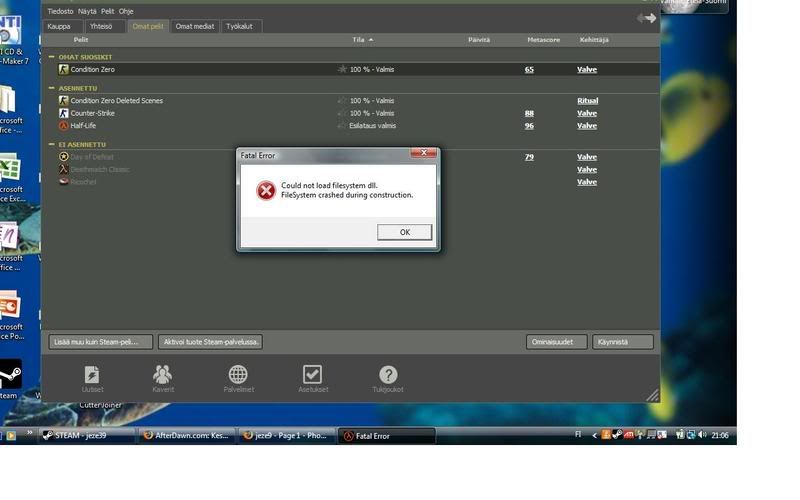The height and width of the screenshot is (500, 800).
Task: Open Asetukset settings checkmark icon
Action: (x=312, y=375)
